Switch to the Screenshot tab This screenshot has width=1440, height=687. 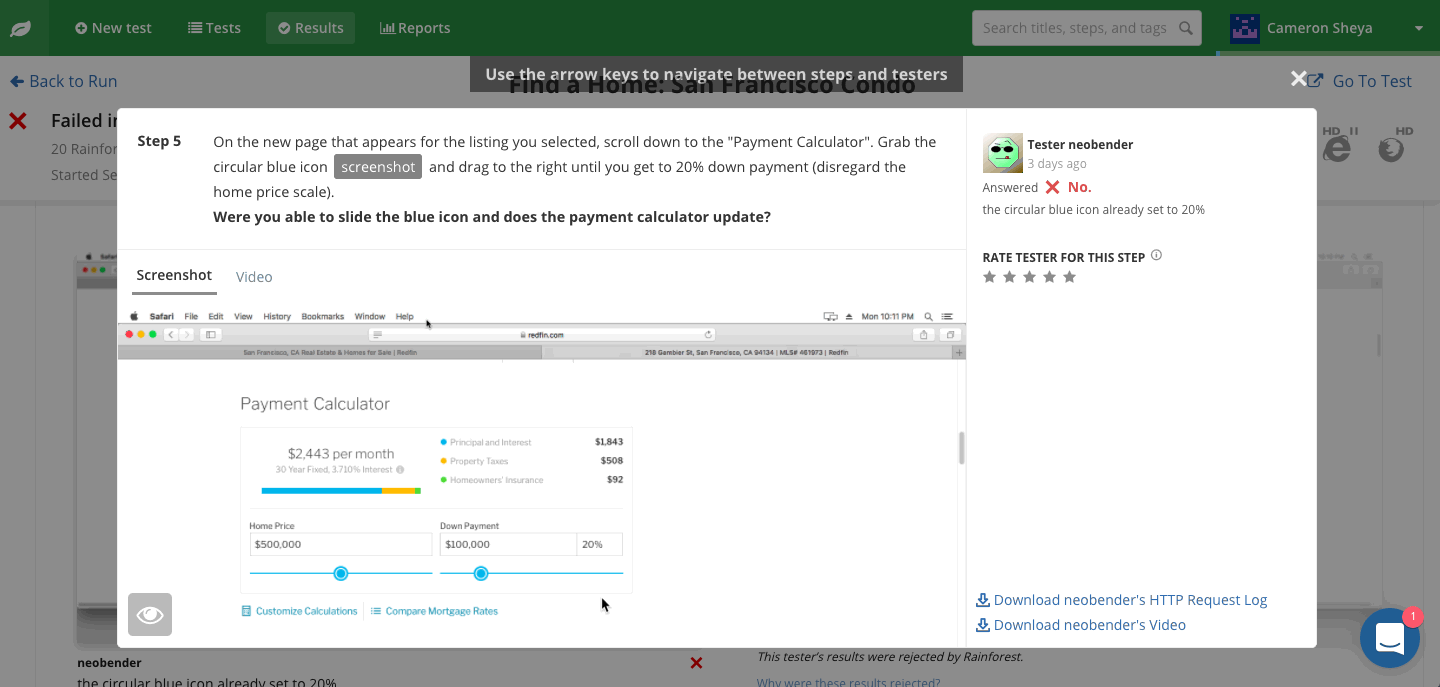click(174, 276)
